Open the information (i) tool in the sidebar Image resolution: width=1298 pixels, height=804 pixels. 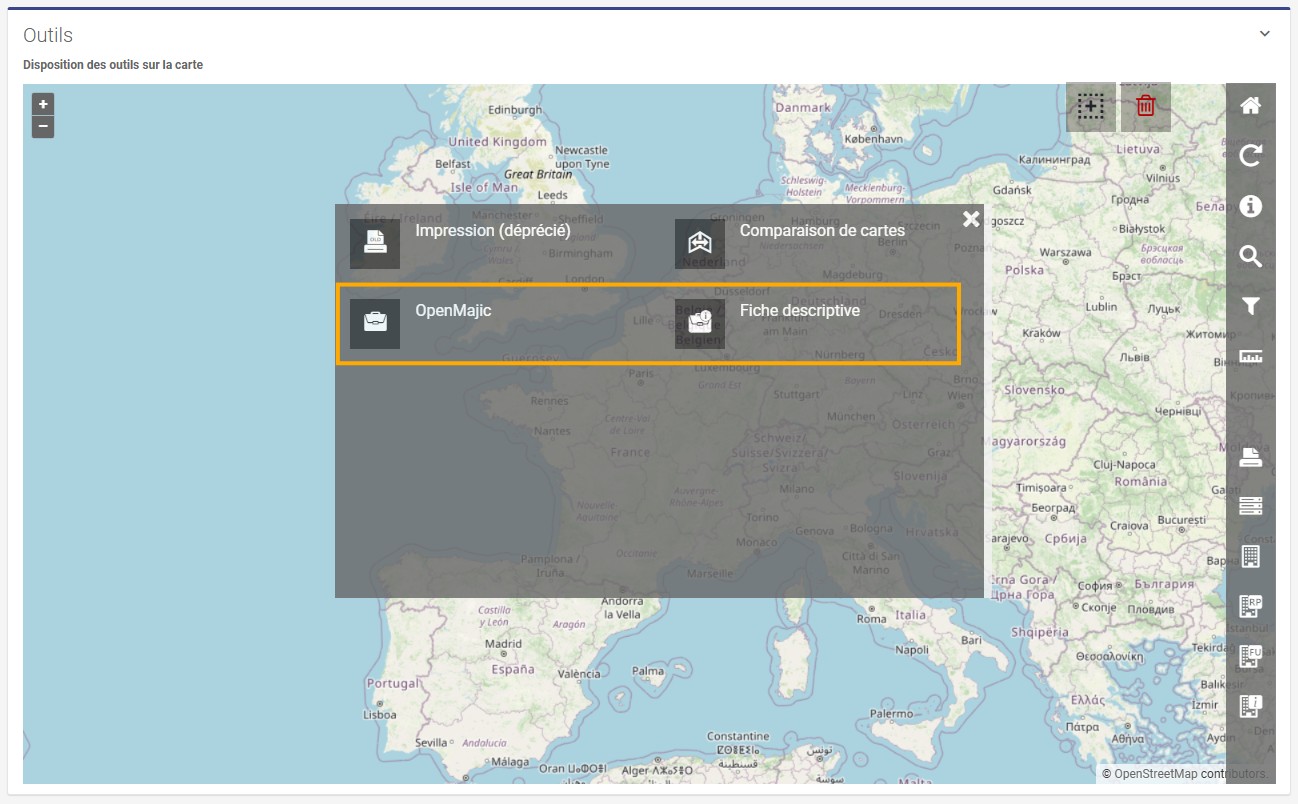1250,206
